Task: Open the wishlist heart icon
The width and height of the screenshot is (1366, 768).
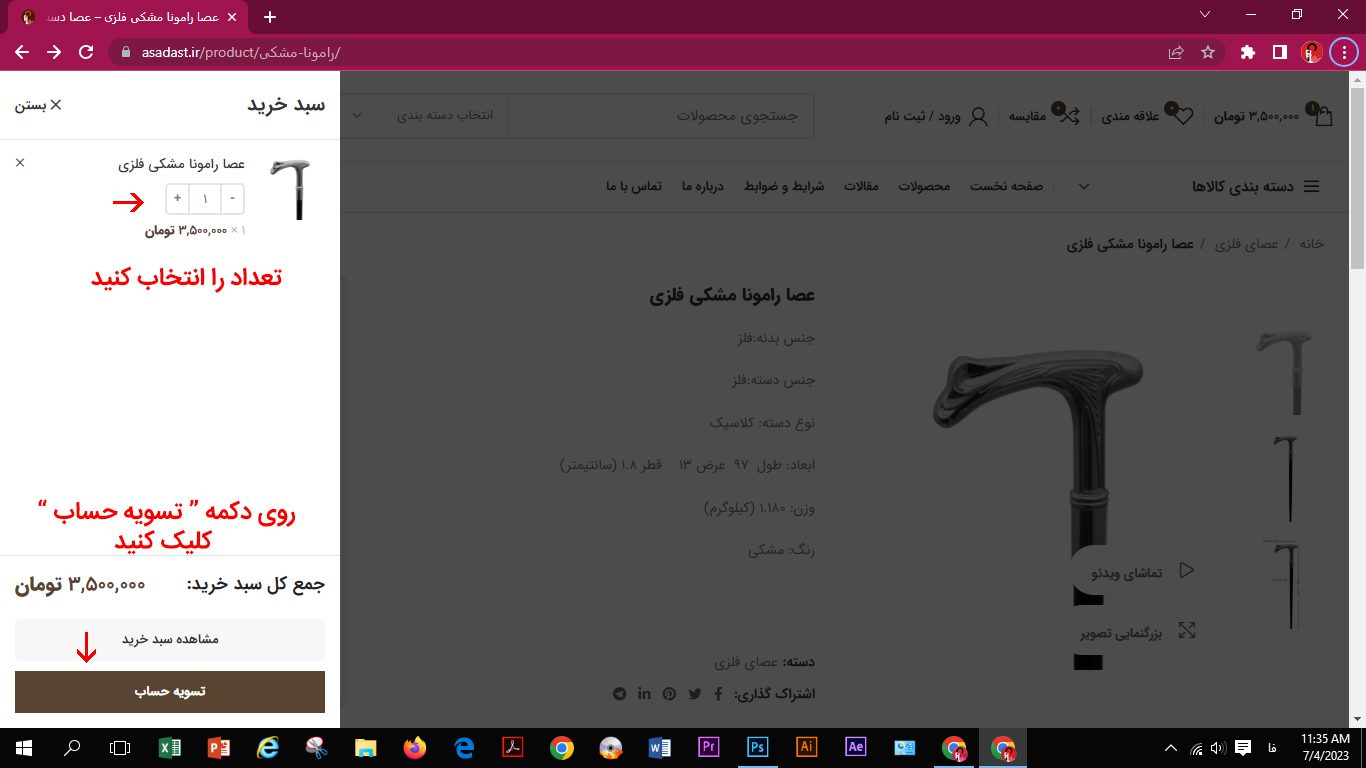Action: click(1183, 116)
